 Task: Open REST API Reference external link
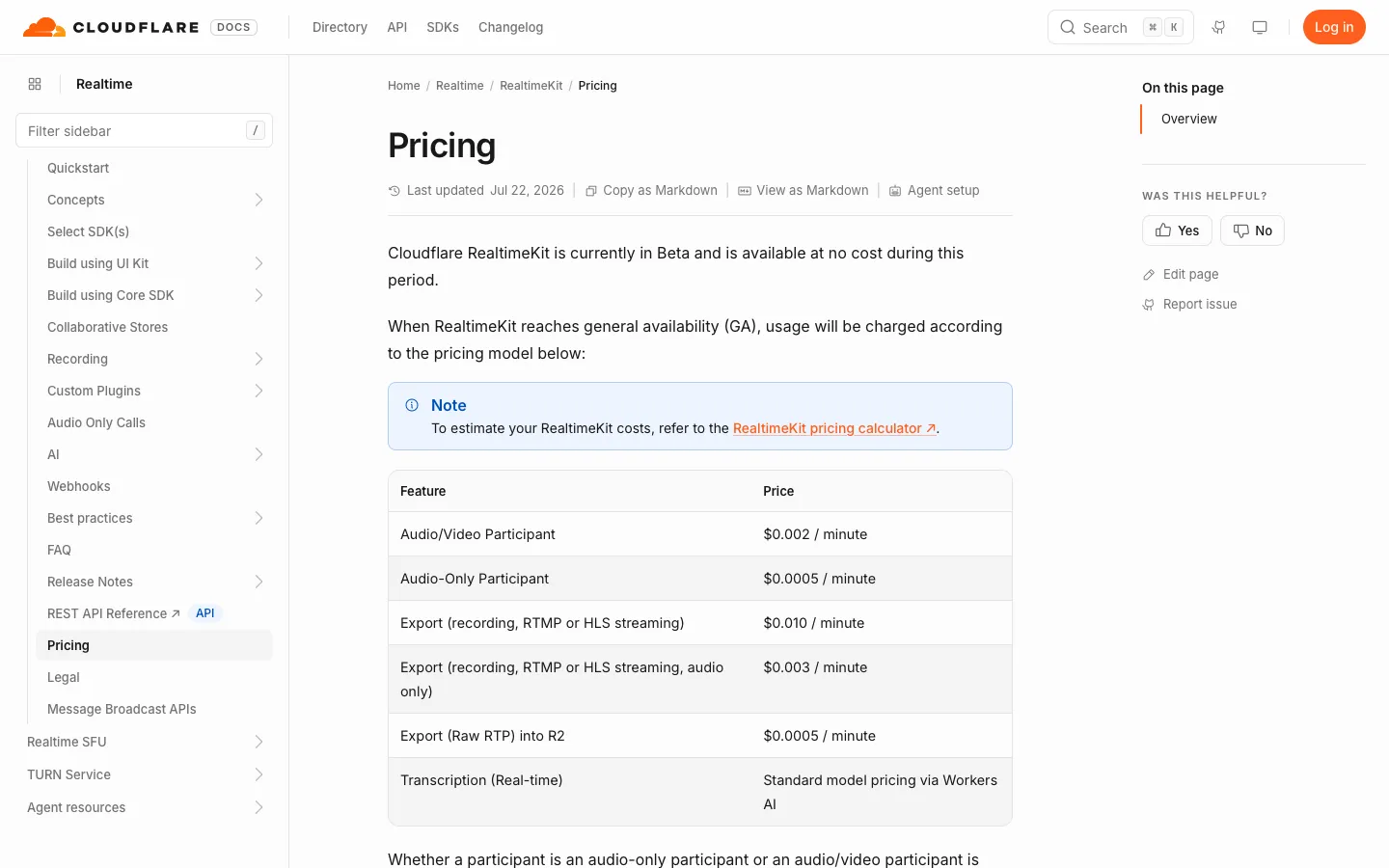(x=114, y=613)
